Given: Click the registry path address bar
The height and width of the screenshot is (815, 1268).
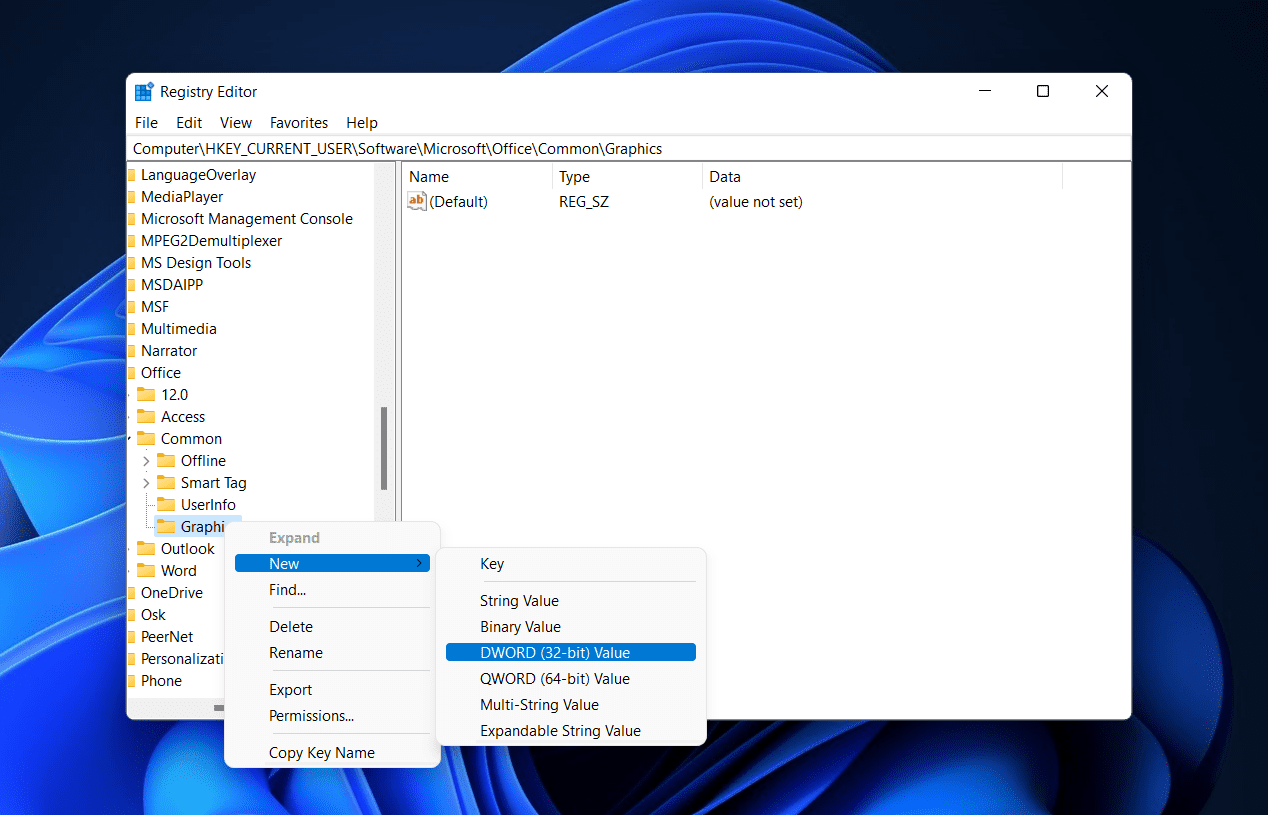Looking at the screenshot, I should [x=630, y=149].
